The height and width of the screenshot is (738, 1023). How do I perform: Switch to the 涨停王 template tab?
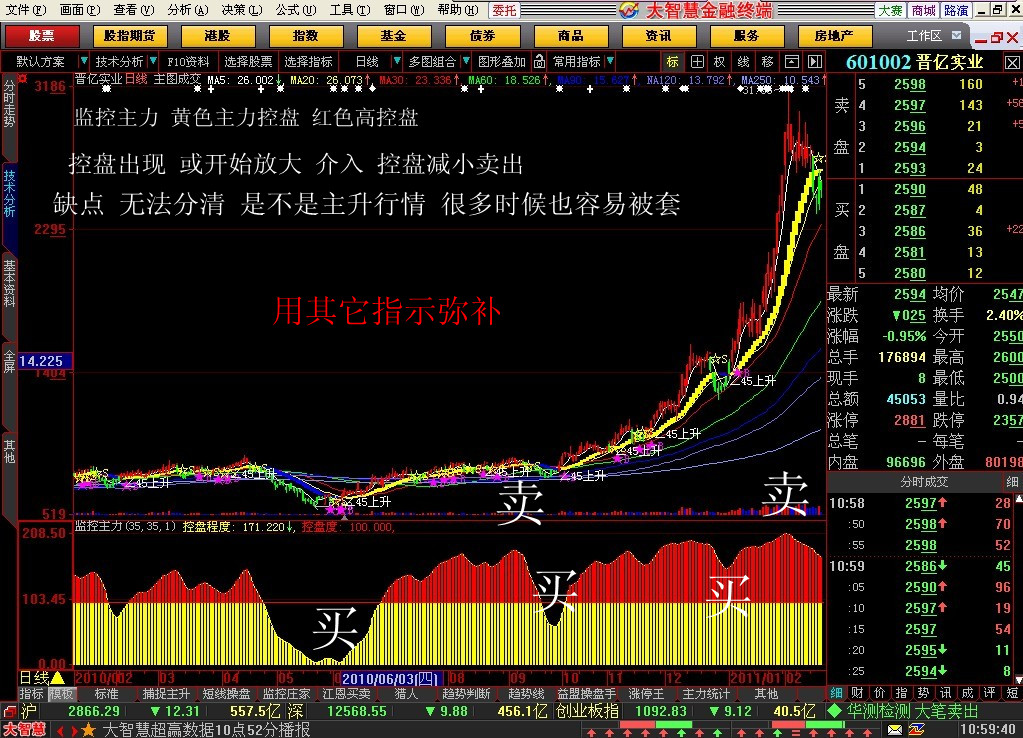(x=646, y=694)
